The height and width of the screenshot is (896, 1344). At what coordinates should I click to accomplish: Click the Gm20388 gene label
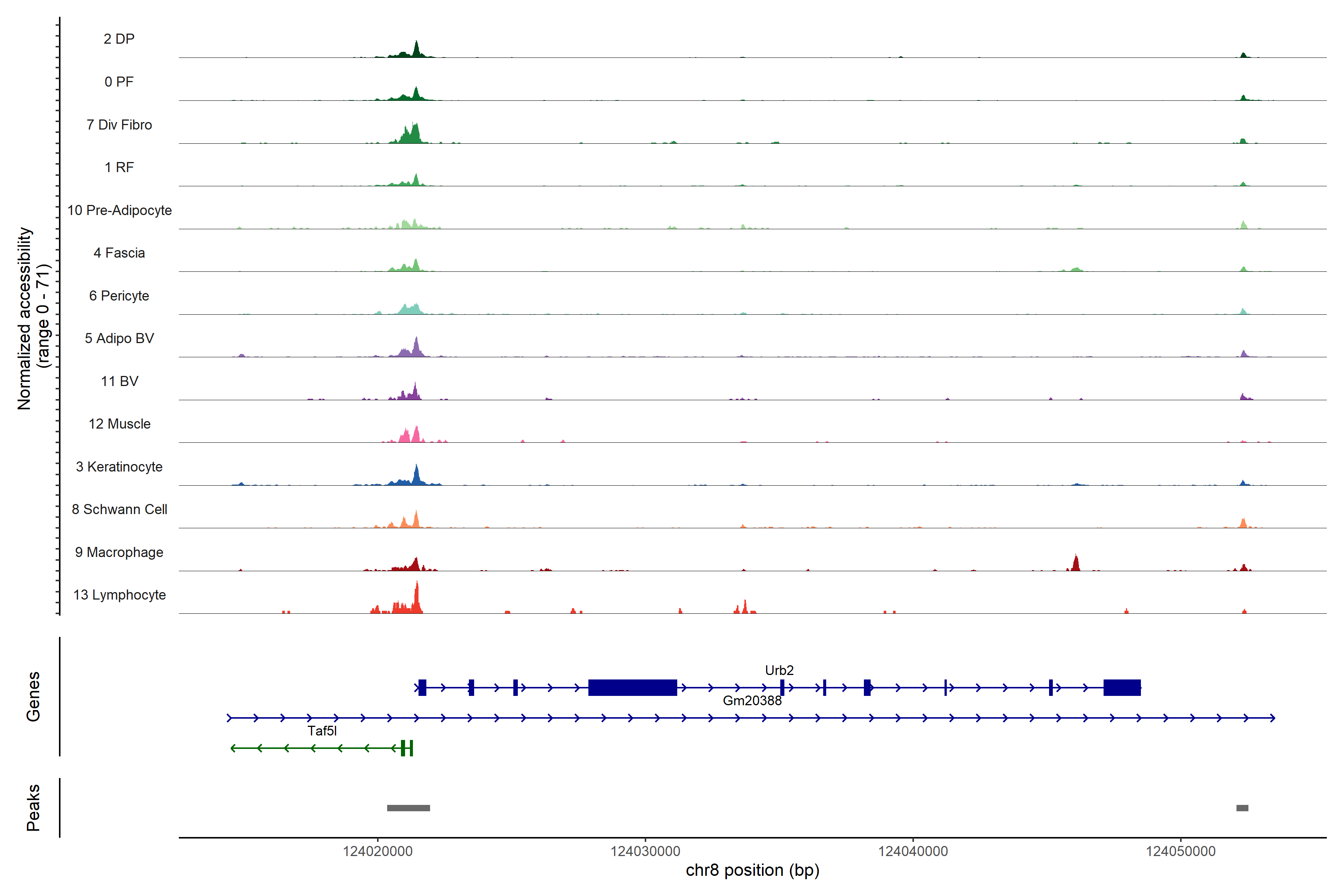pyautogui.click(x=752, y=701)
